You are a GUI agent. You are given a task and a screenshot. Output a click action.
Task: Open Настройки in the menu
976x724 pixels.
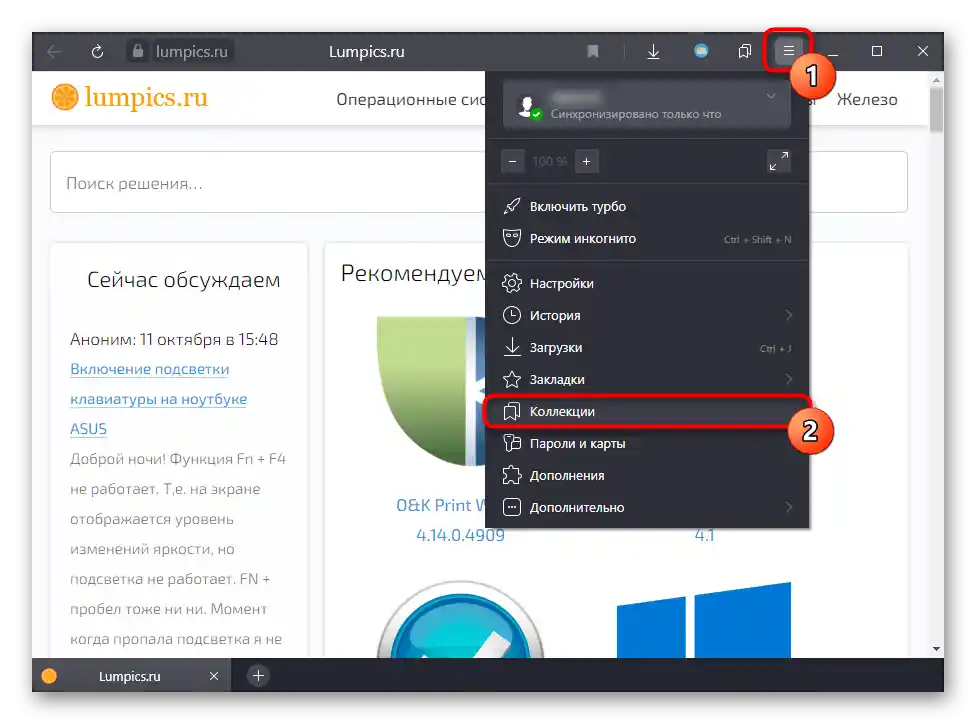[x=647, y=284]
